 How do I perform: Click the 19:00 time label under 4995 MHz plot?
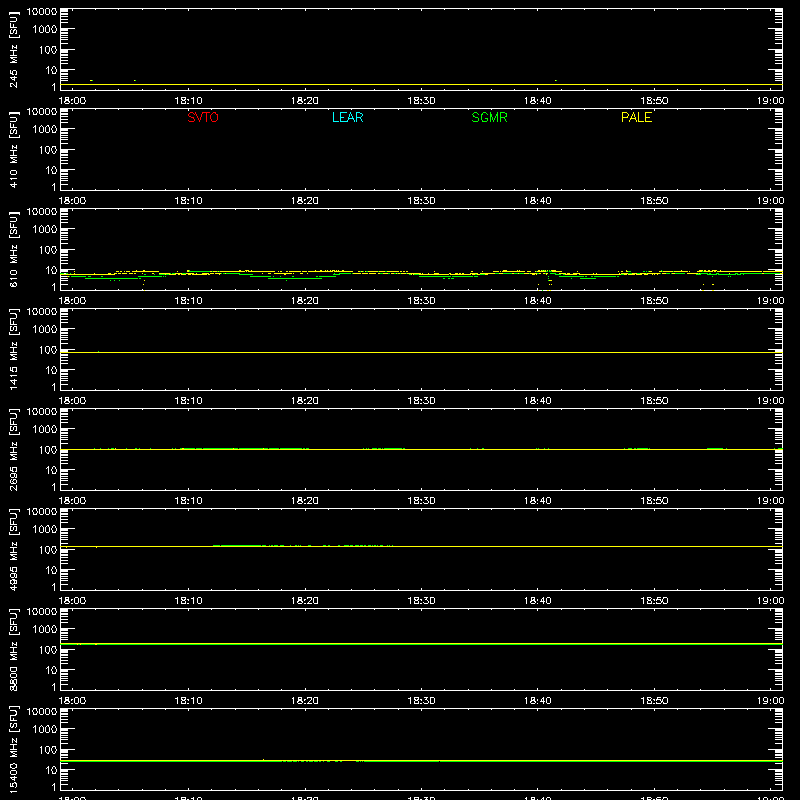pyautogui.click(x=770, y=601)
